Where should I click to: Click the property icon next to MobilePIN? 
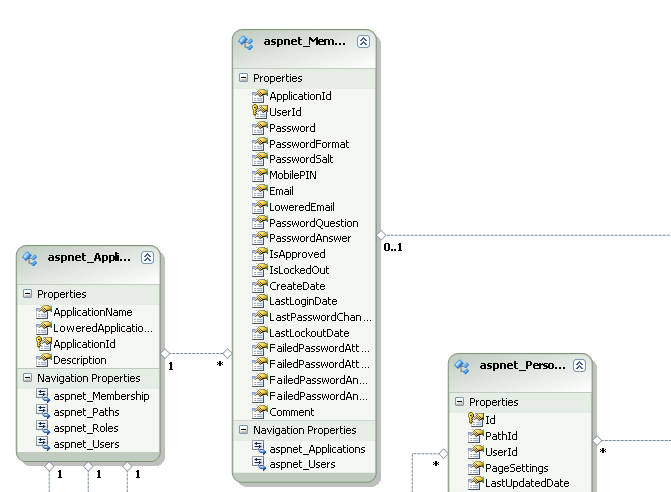coord(260,175)
